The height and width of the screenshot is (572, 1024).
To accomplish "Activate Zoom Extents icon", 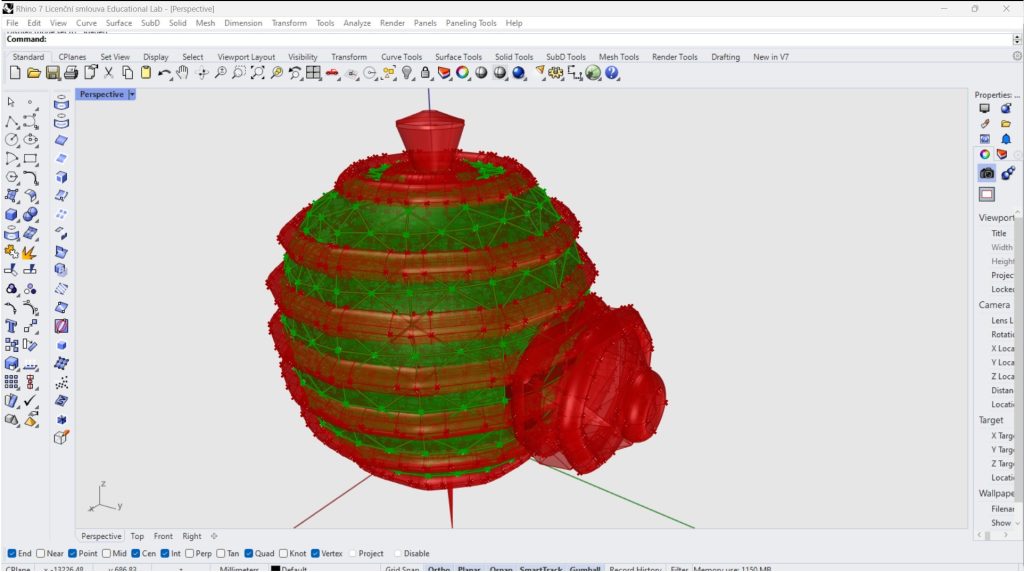I will (x=258, y=73).
